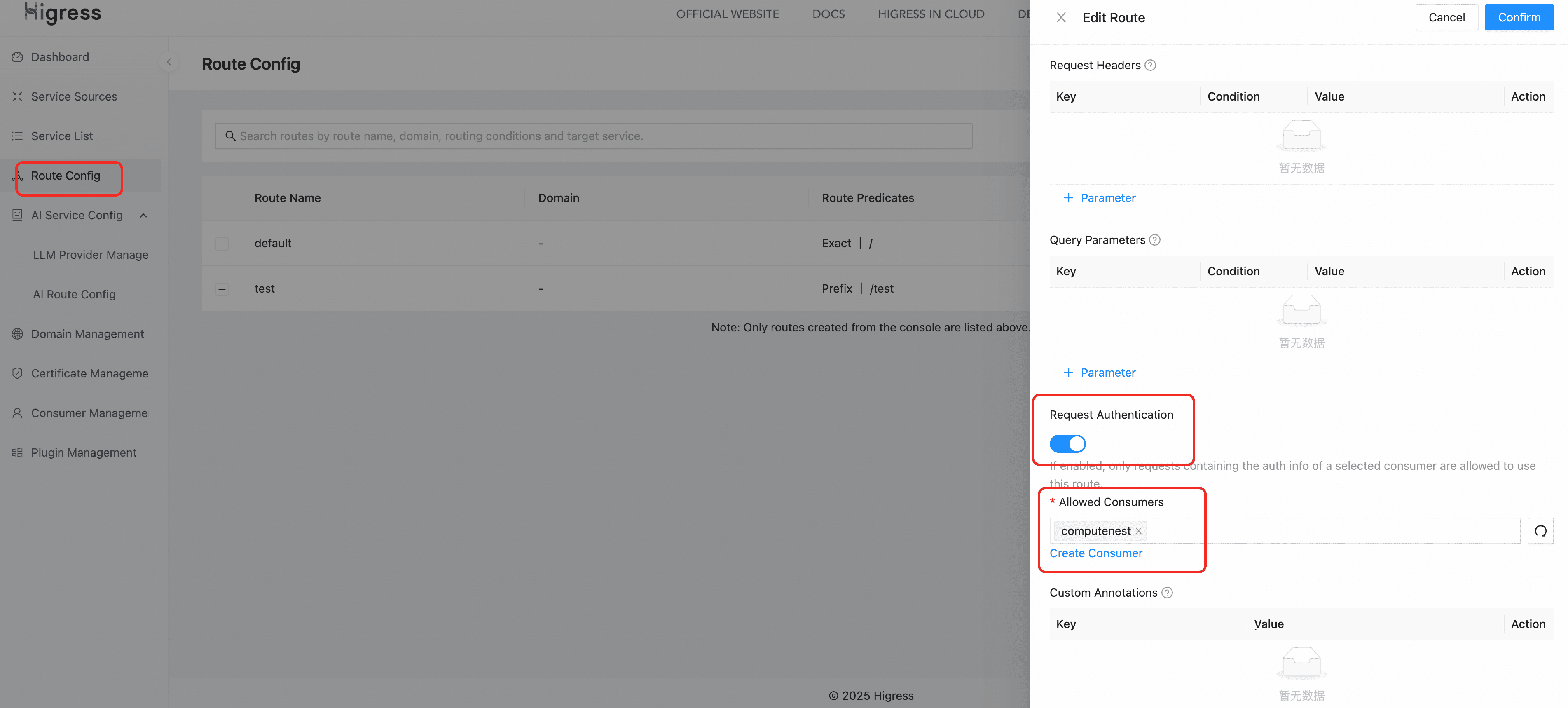
Task: Click the Cancel button
Action: coord(1446,18)
